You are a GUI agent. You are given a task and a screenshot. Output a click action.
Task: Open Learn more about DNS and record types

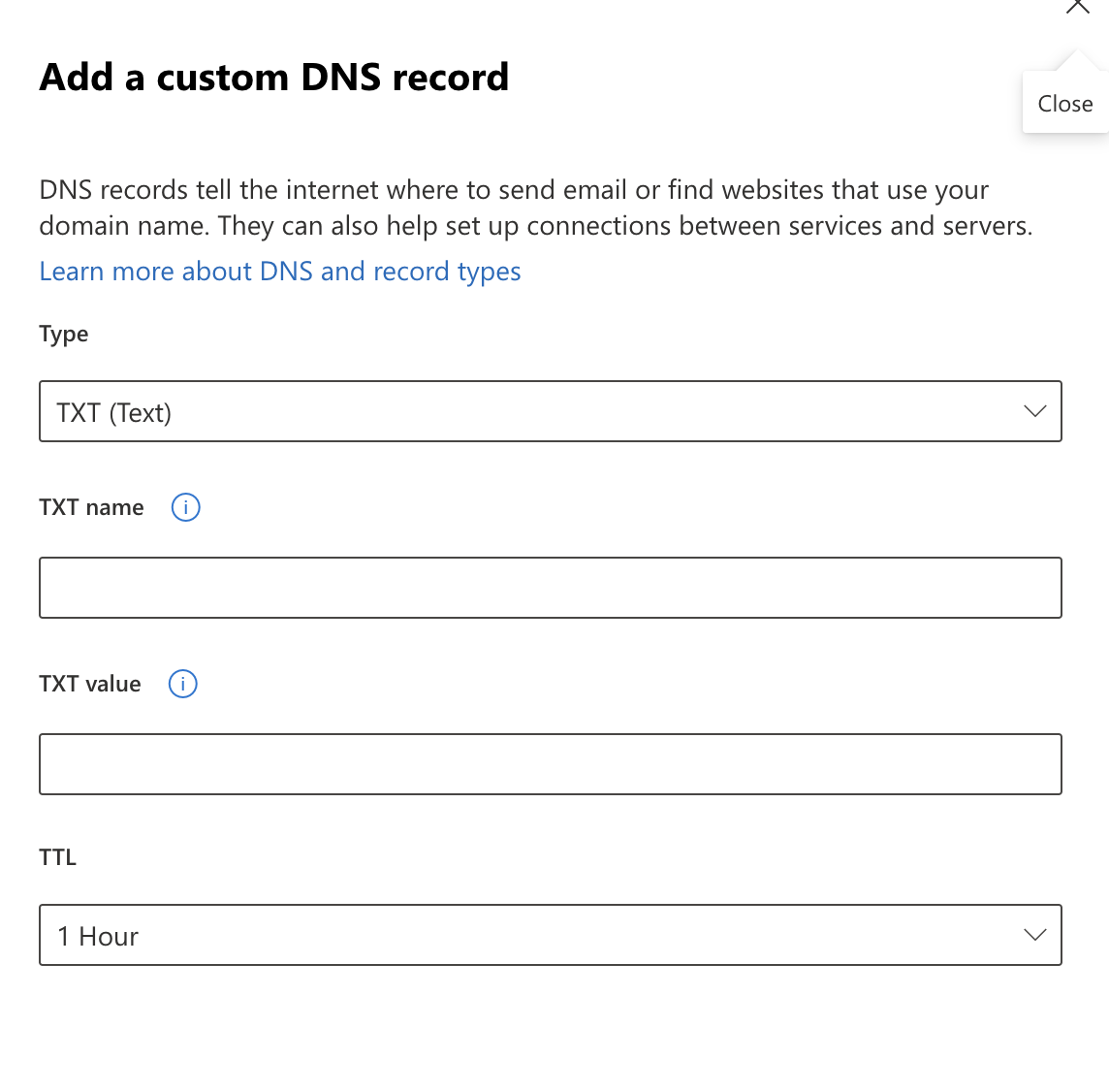point(280,272)
